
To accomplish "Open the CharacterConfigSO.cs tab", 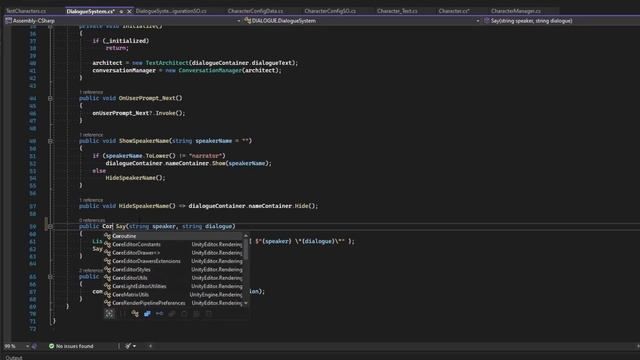I will 330,11.
